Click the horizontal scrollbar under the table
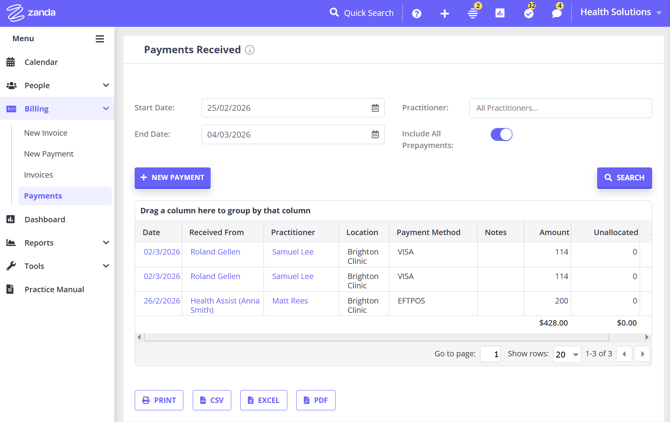Viewport: 670px width, 422px height. coord(392,337)
